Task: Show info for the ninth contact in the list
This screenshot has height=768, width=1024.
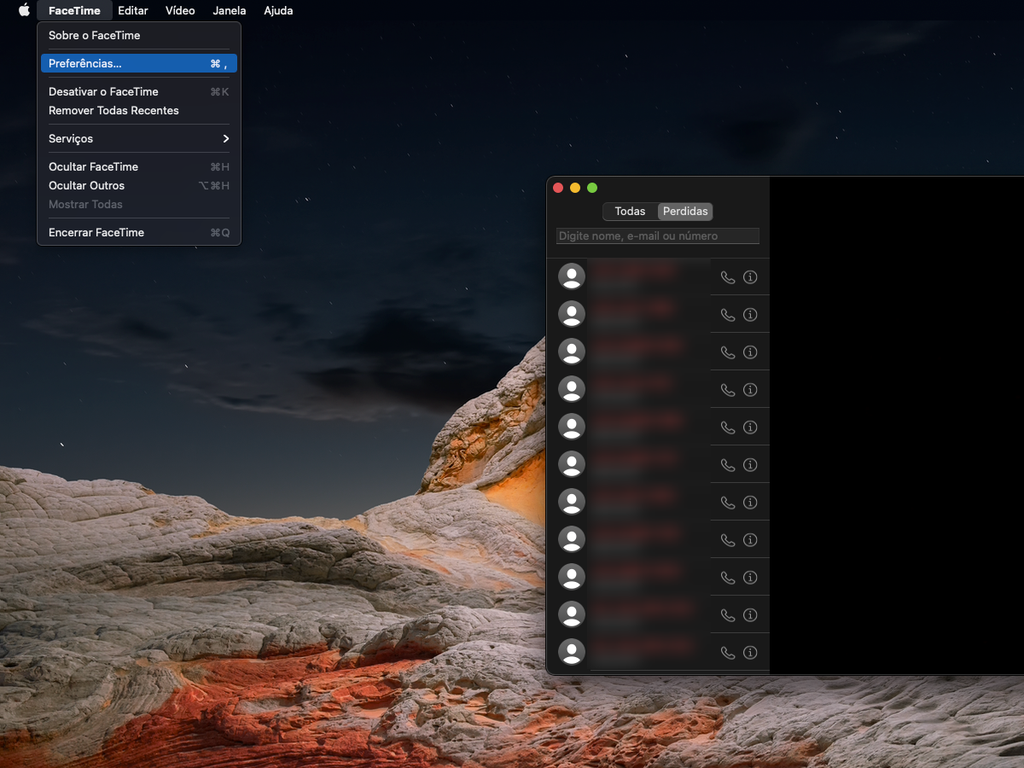Action: [x=750, y=577]
